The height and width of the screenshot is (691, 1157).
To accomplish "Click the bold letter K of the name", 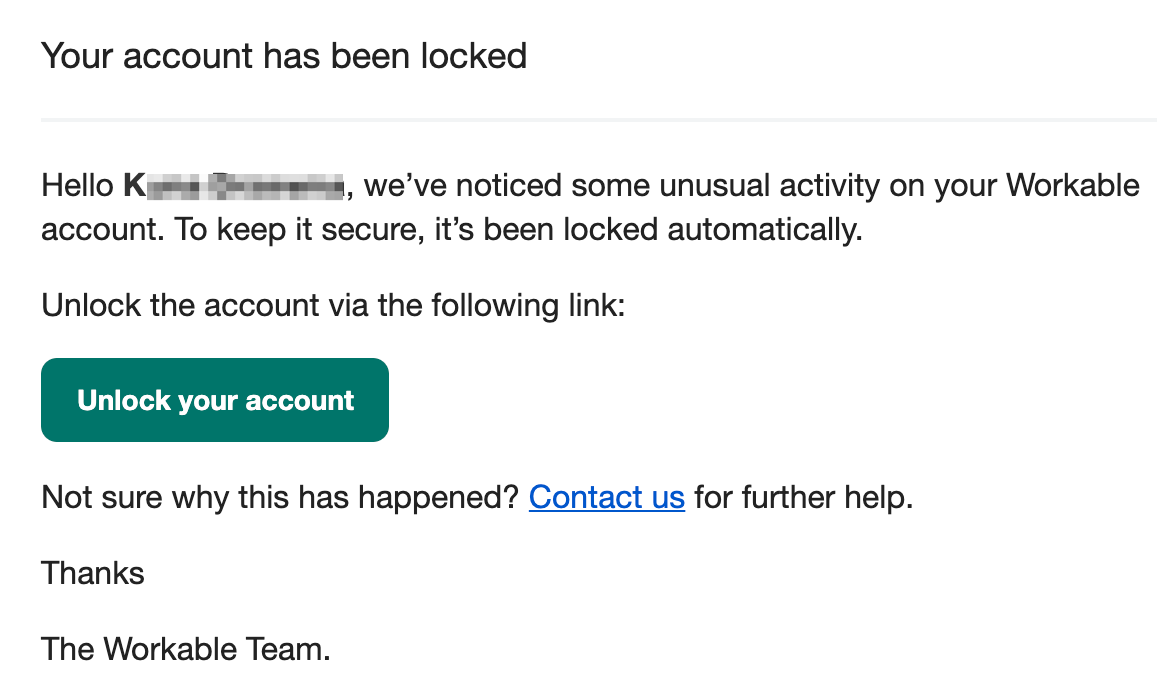I will 135,186.
